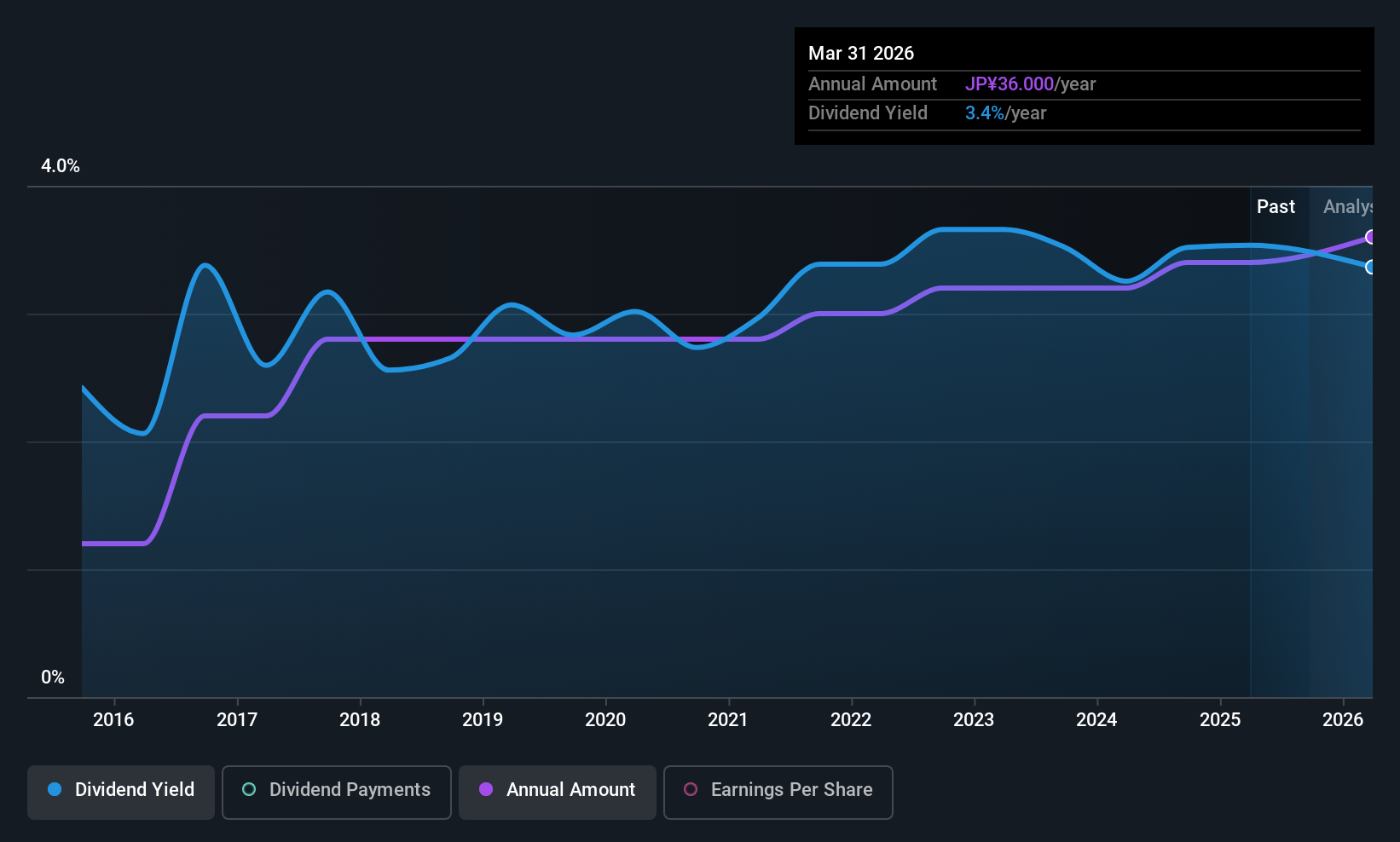The image size is (1400, 842).
Task: Click the JP¥36.000 annual amount value
Action: (x=1010, y=84)
